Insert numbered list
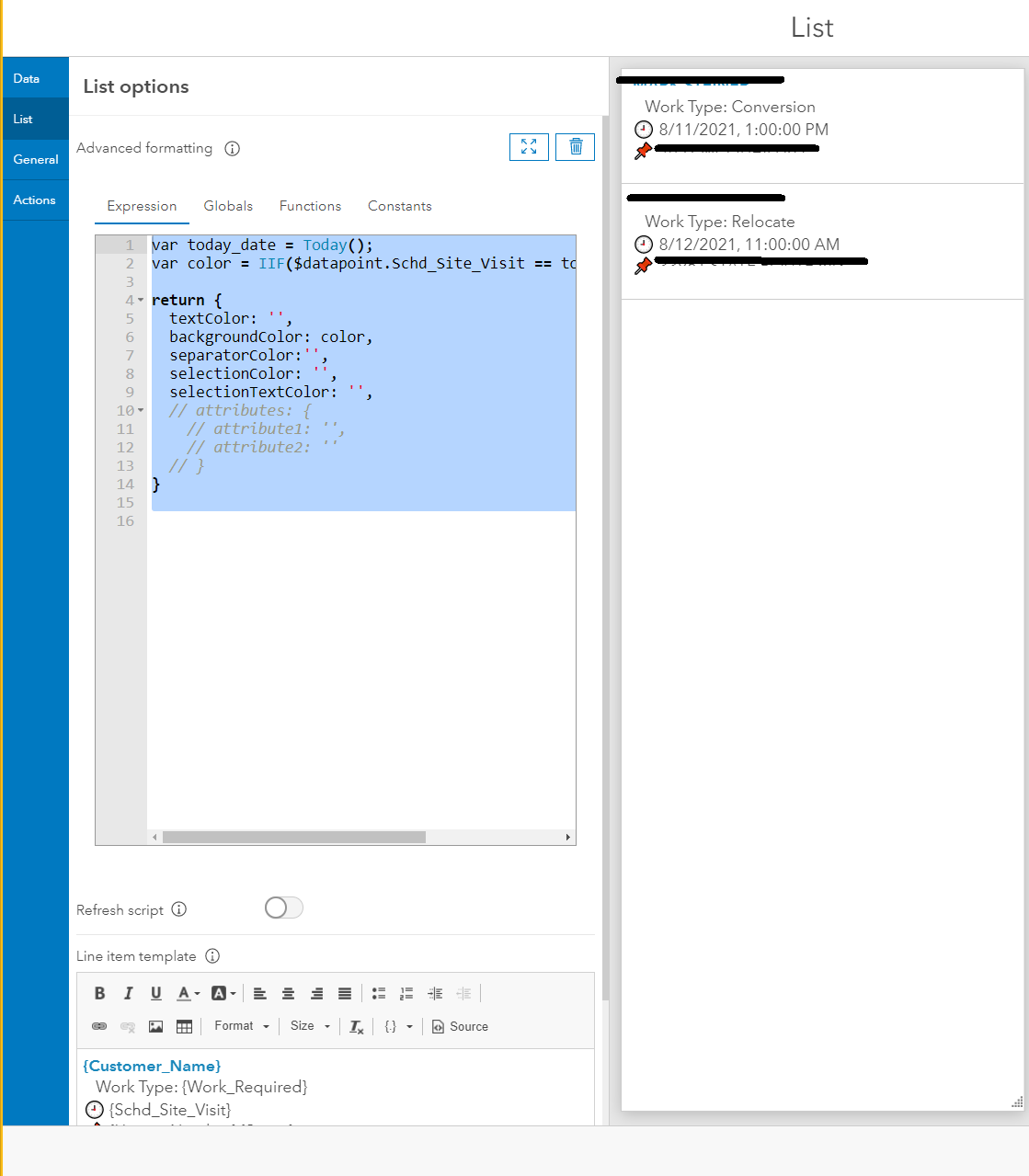The width and height of the screenshot is (1029, 1176). point(406,993)
